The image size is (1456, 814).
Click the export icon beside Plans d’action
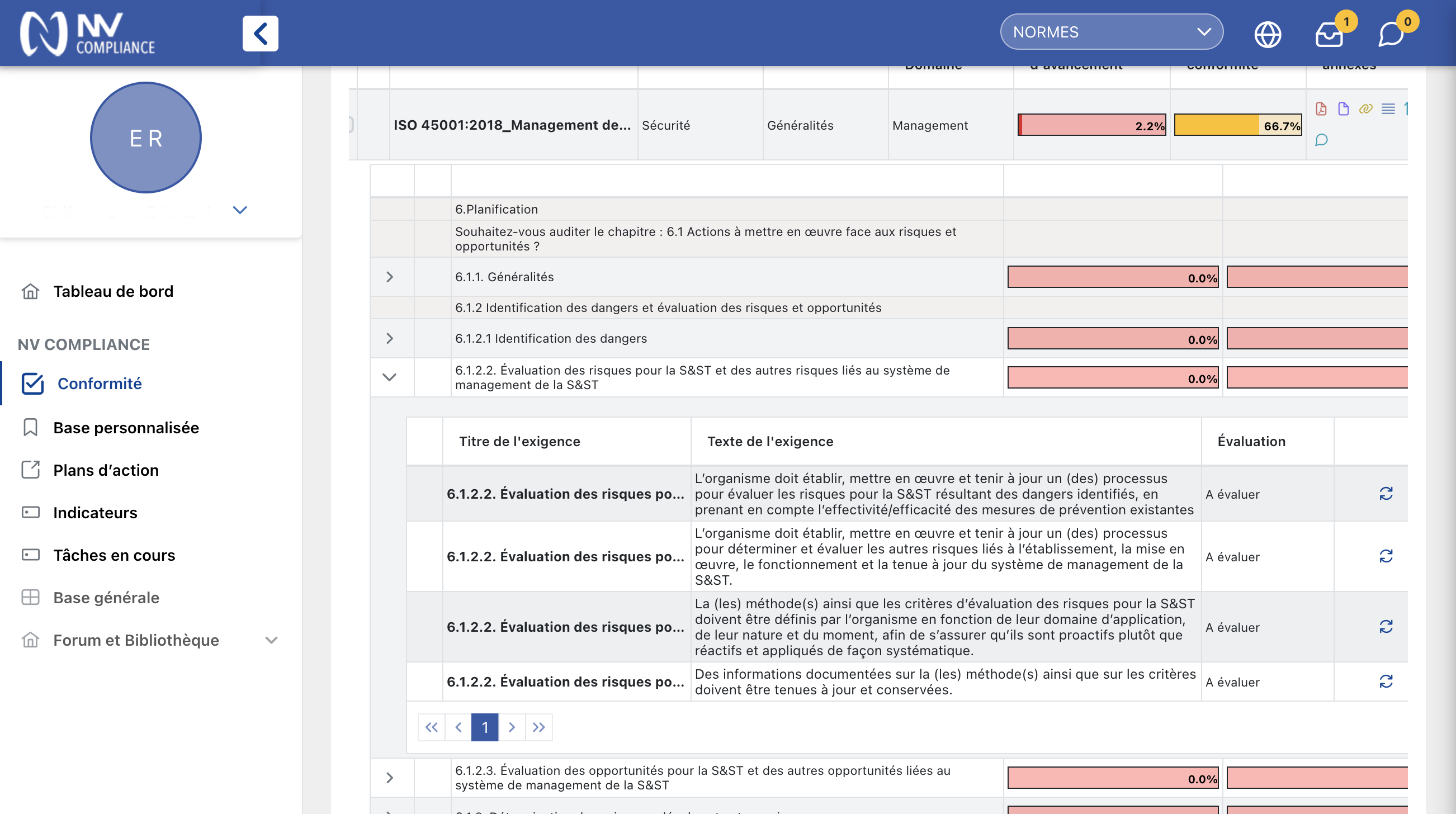31,470
